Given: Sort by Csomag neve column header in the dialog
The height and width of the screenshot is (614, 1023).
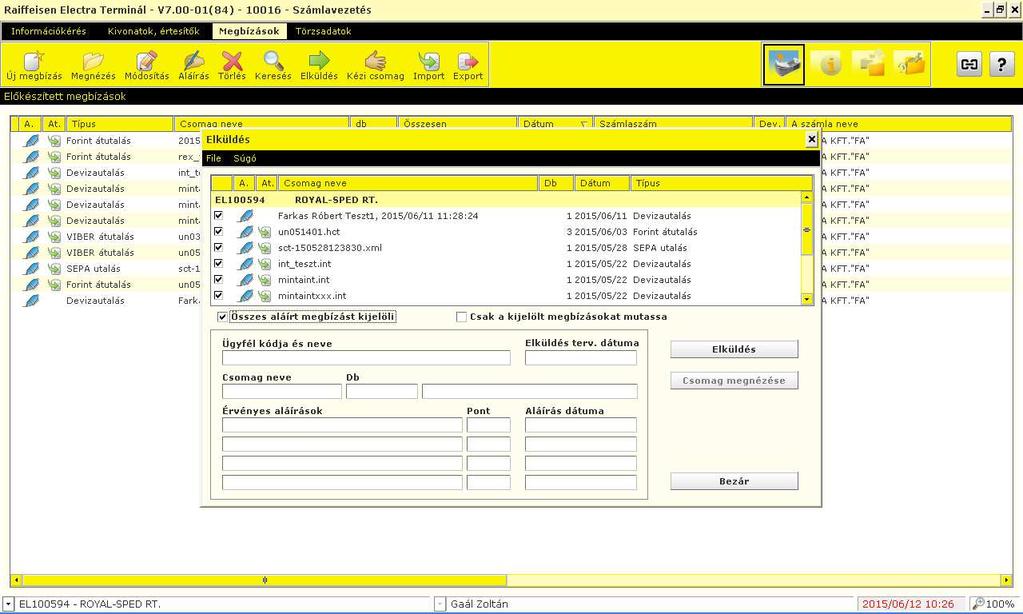Looking at the screenshot, I should [x=408, y=183].
